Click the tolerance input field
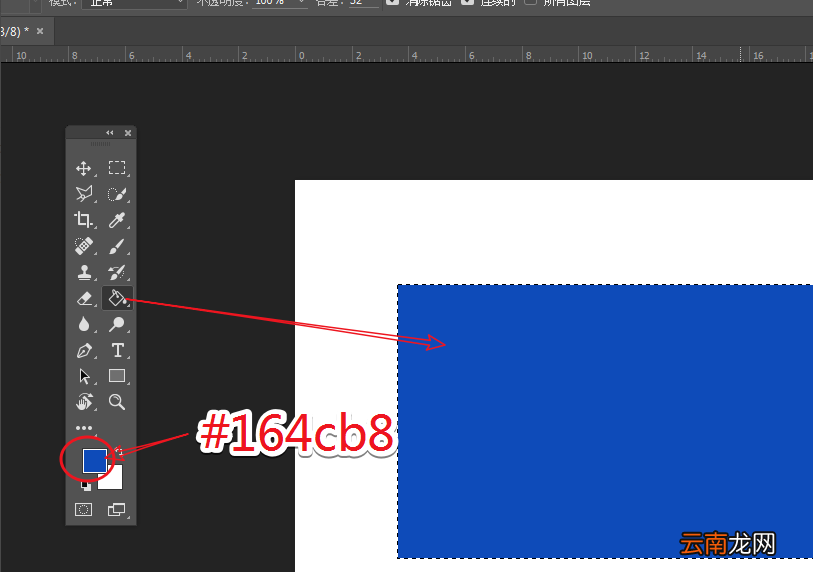 (363, 3)
